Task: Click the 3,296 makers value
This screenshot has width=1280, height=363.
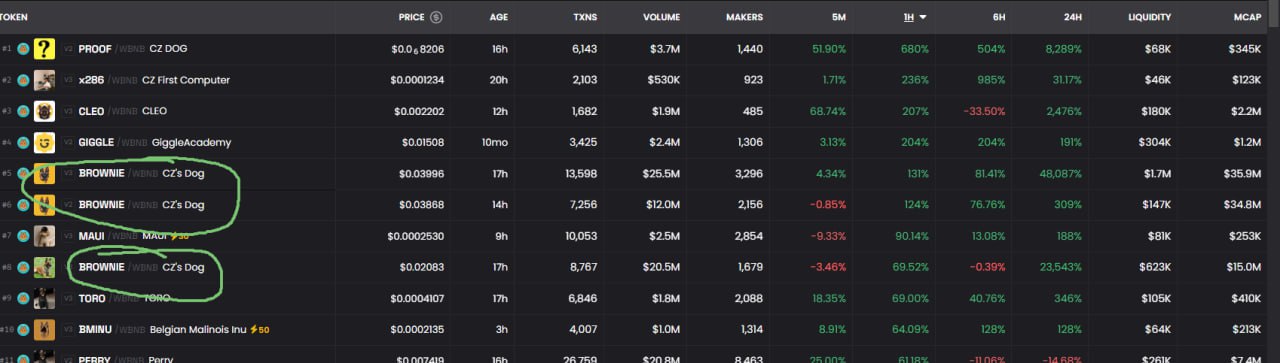Action: point(749,174)
